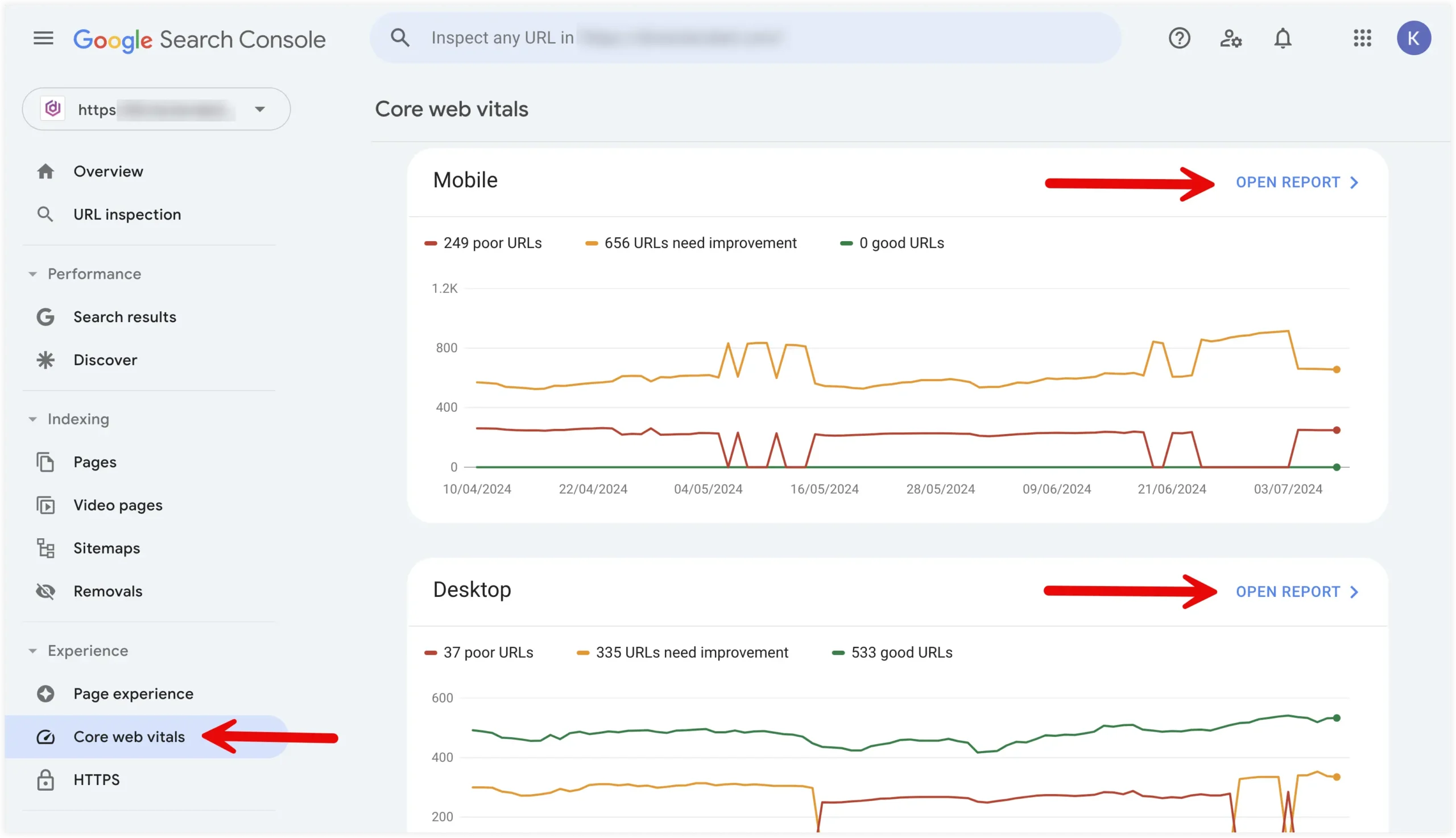This screenshot has height=838, width=1456.
Task: Click the Sitemaps tree icon
Action: (45, 548)
